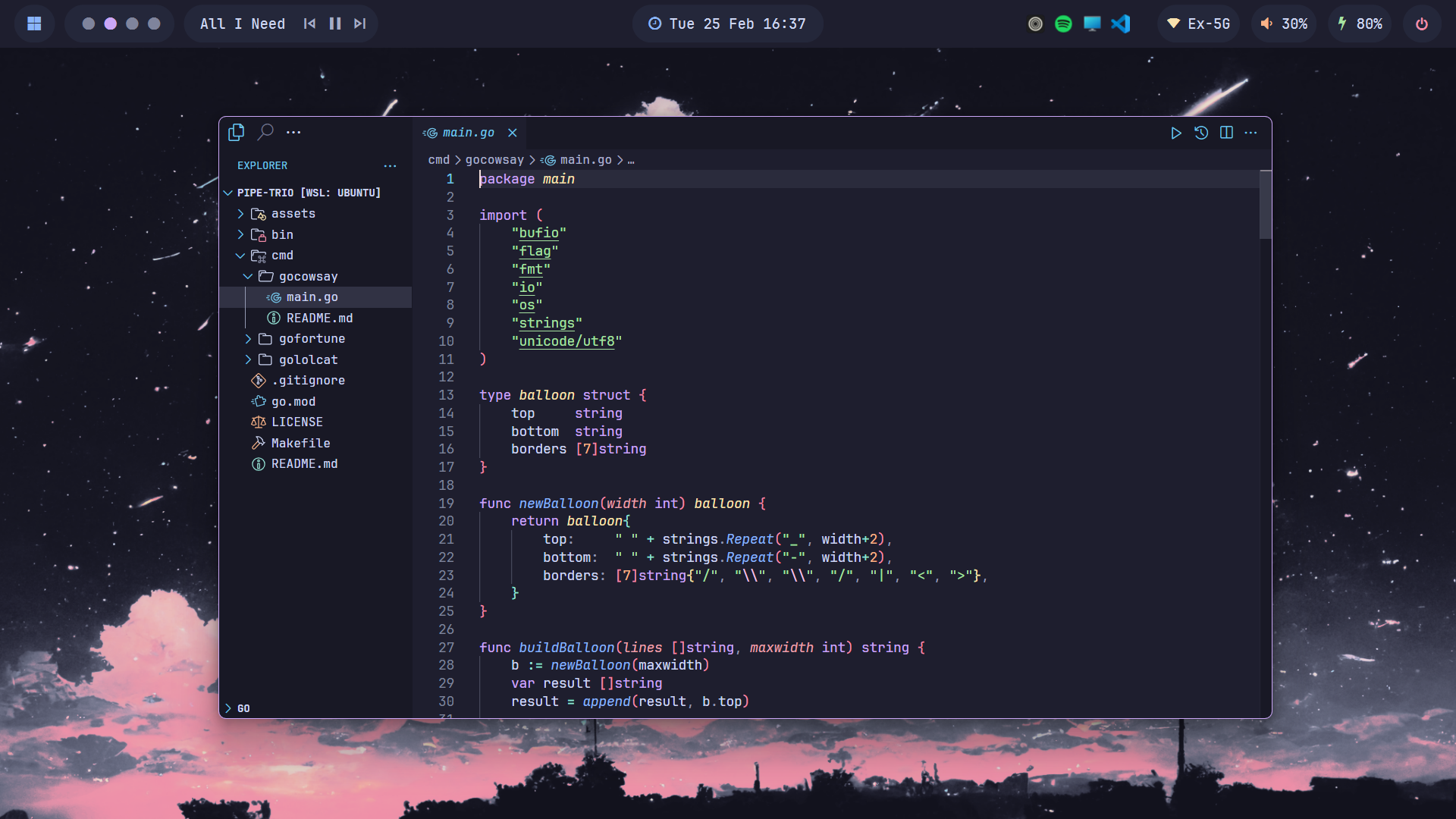Open go.mod in the explorer
The height and width of the screenshot is (819, 1456).
[x=293, y=402]
